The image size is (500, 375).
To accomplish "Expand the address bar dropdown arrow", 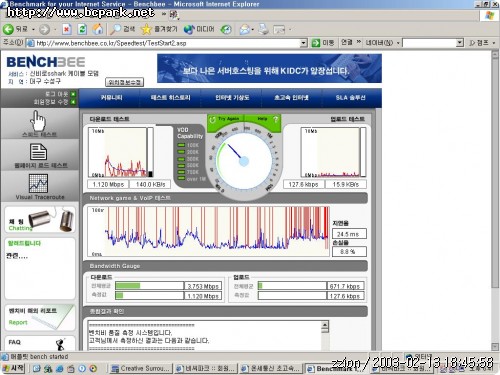I will (x=303, y=43).
